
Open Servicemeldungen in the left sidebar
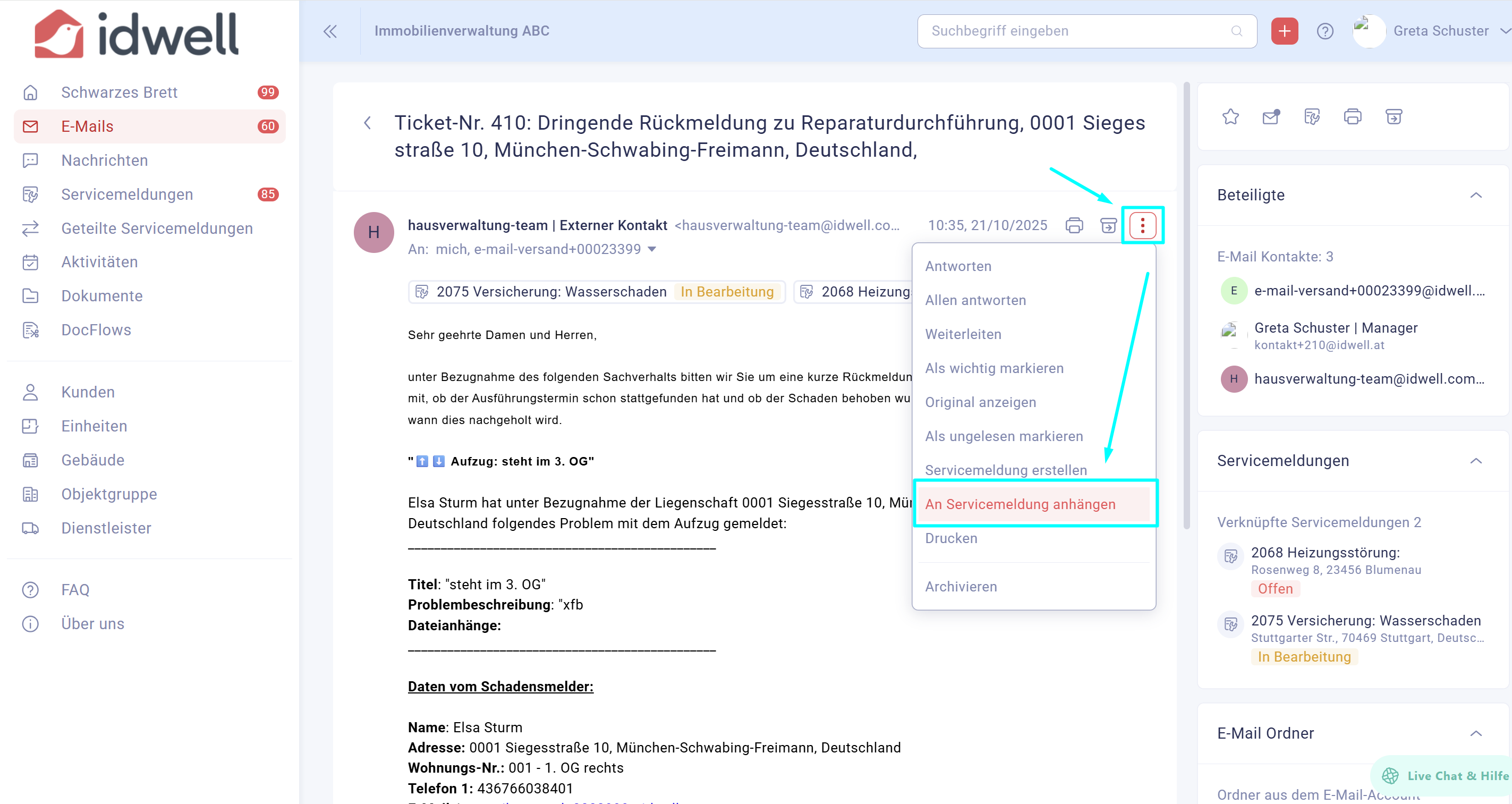pyautogui.click(x=127, y=194)
